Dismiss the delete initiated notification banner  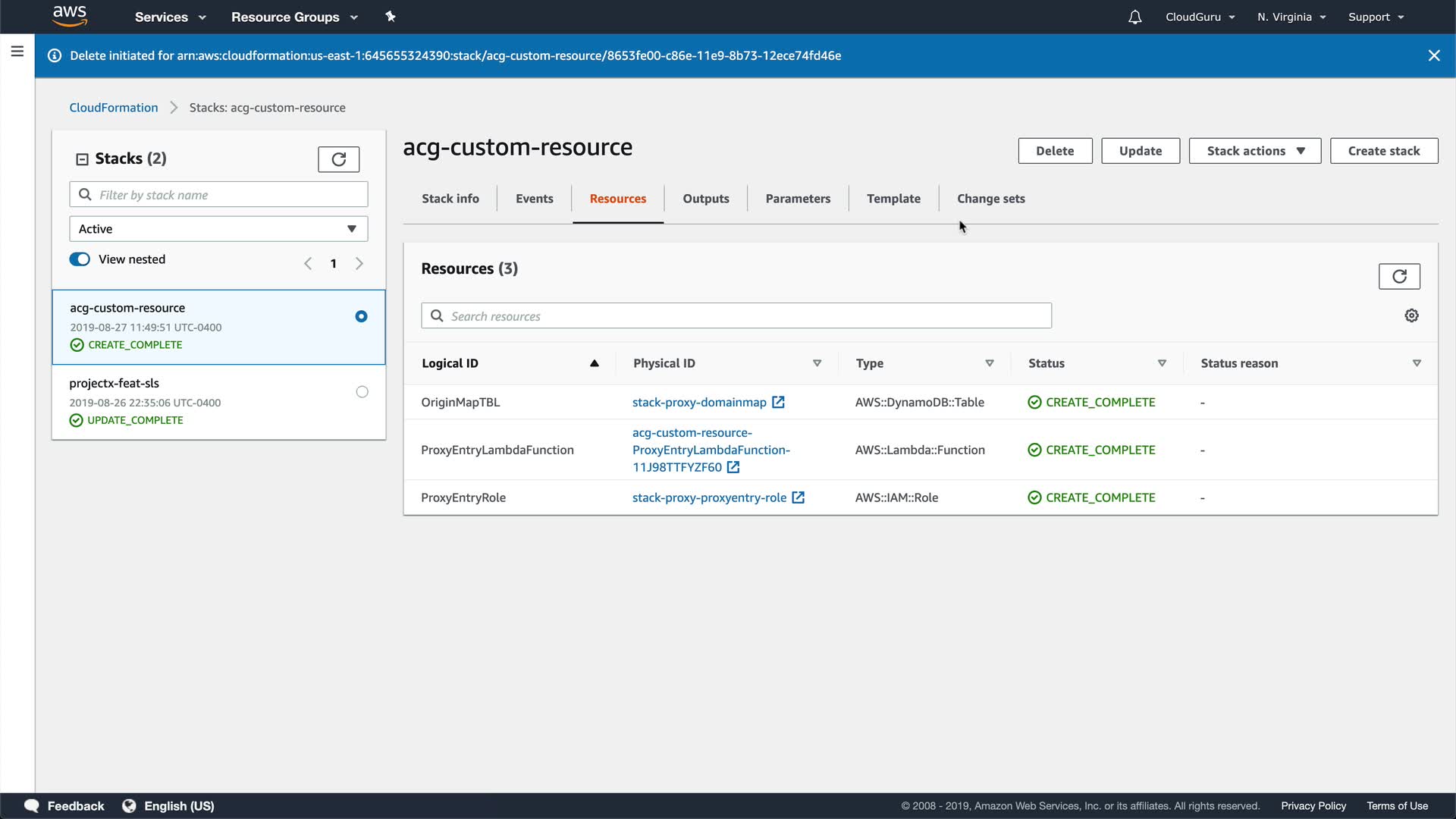point(1434,55)
